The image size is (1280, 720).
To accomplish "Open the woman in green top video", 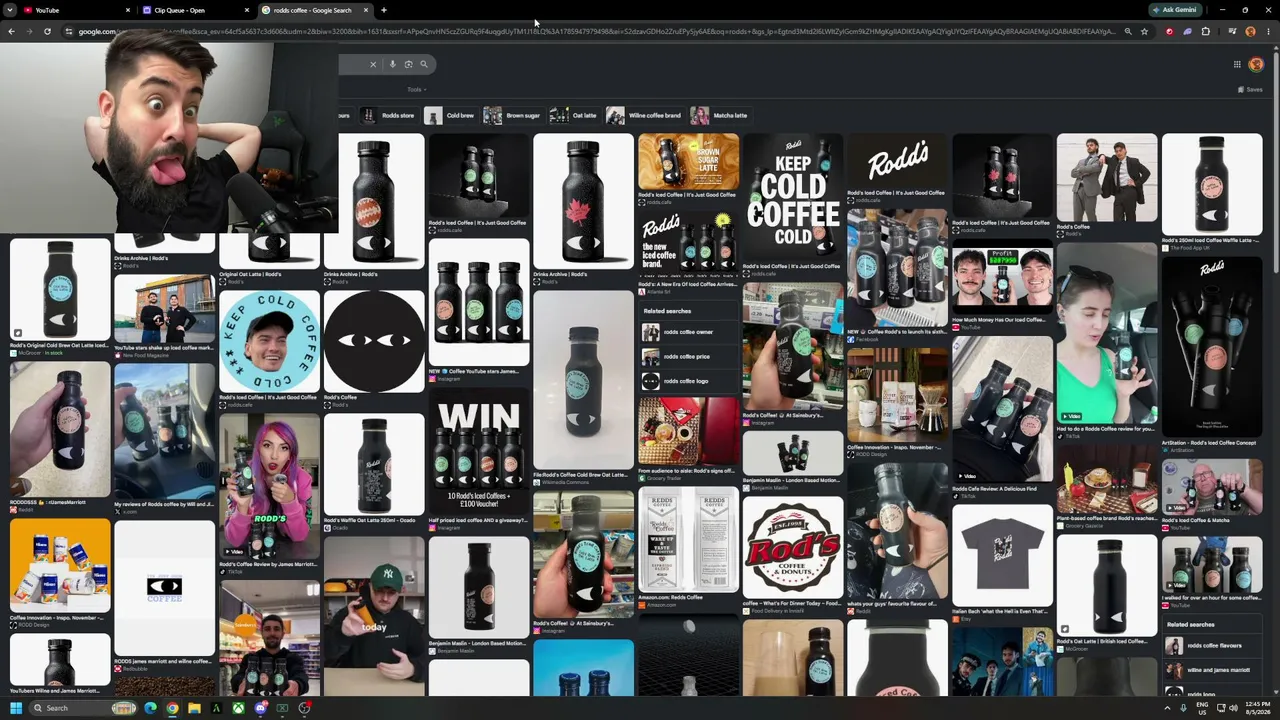I will coord(1106,332).
